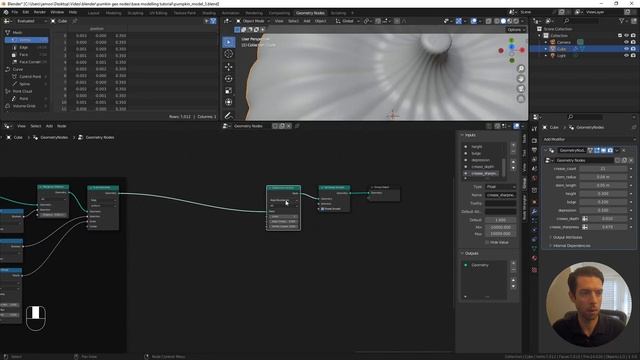640x360 pixels.
Task: Open the Tool properties tab at top
Action: (534, 129)
